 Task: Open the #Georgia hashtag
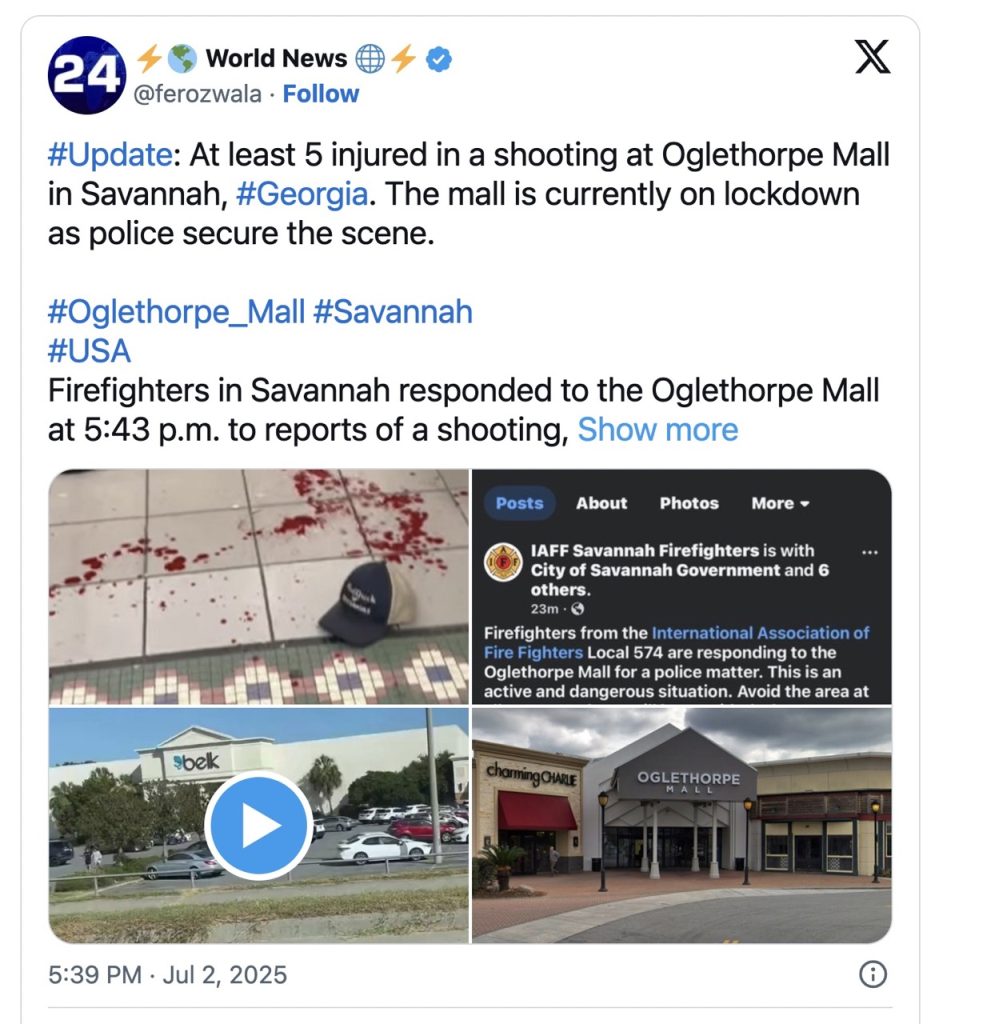pos(302,195)
